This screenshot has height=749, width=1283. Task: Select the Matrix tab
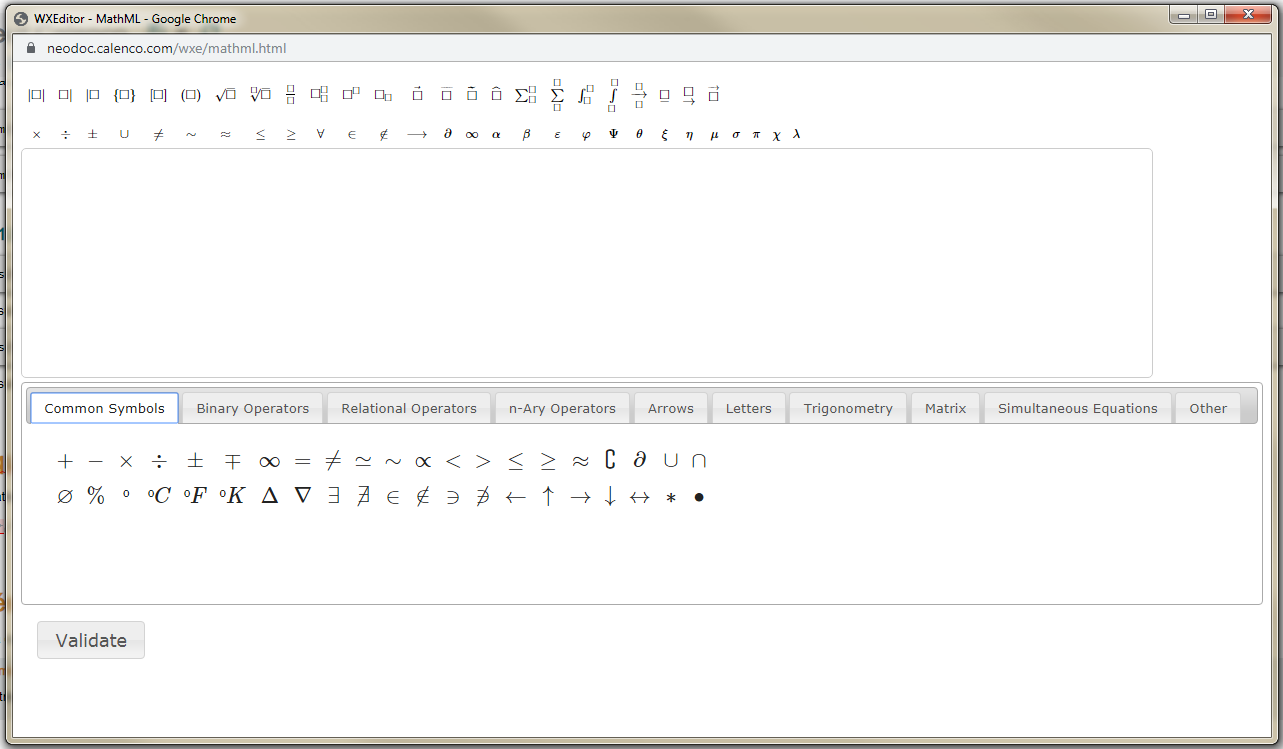(946, 408)
